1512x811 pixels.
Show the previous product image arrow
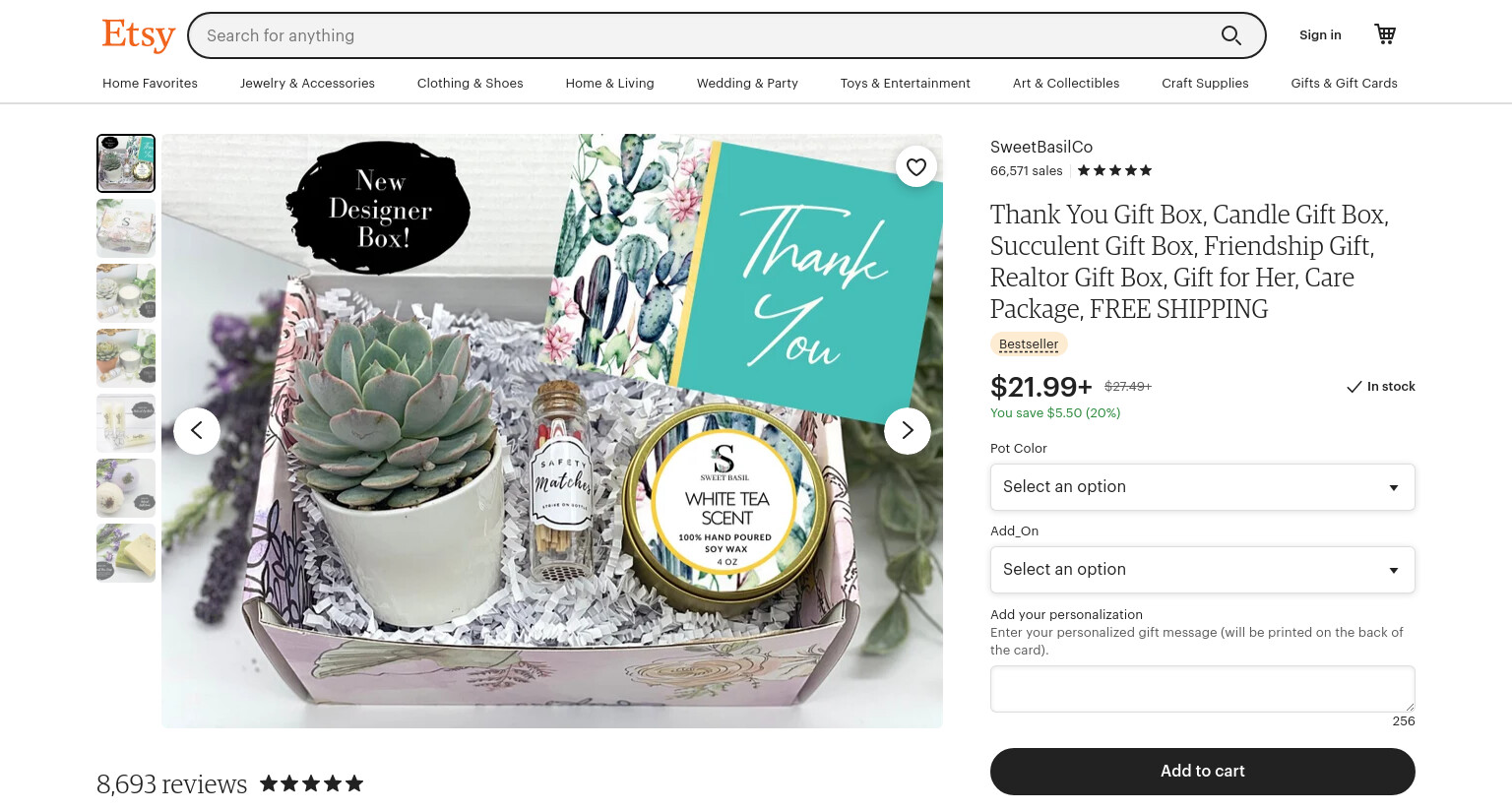pyautogui.click(x=197, y=431)
